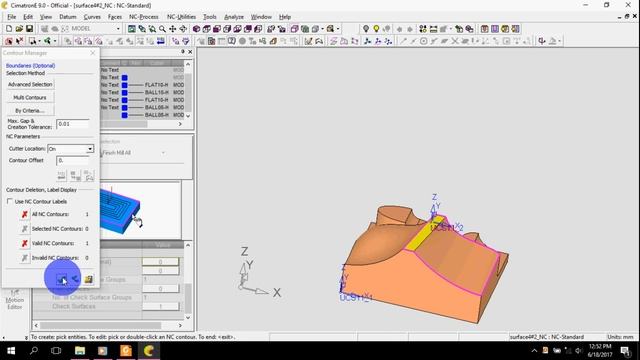Open the arrow at the second toolbar's right end
The height and width of the screenshot is (360, 640).
pyautogui.click(x=559, y=41)
